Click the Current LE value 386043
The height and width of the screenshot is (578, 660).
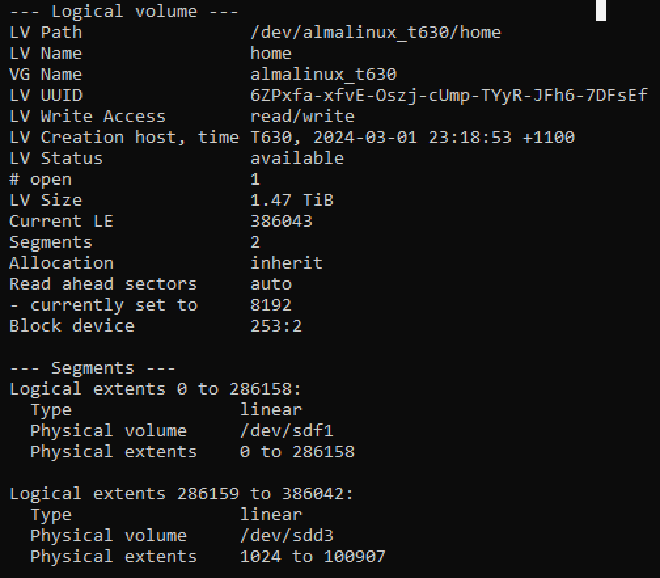click(281, 221)
